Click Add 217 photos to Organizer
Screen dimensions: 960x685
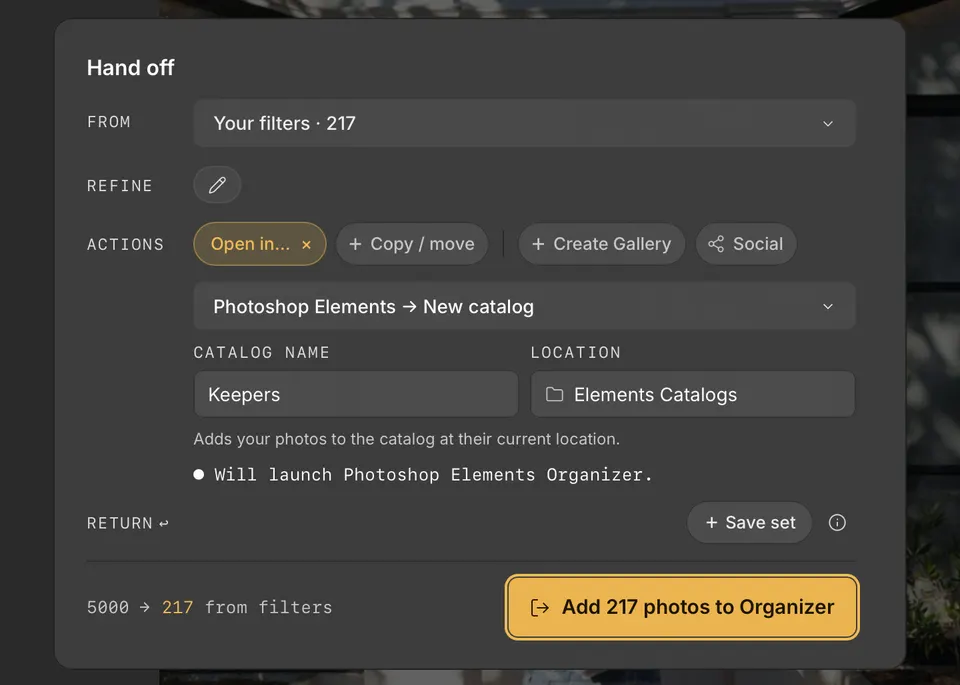(682, 607)
